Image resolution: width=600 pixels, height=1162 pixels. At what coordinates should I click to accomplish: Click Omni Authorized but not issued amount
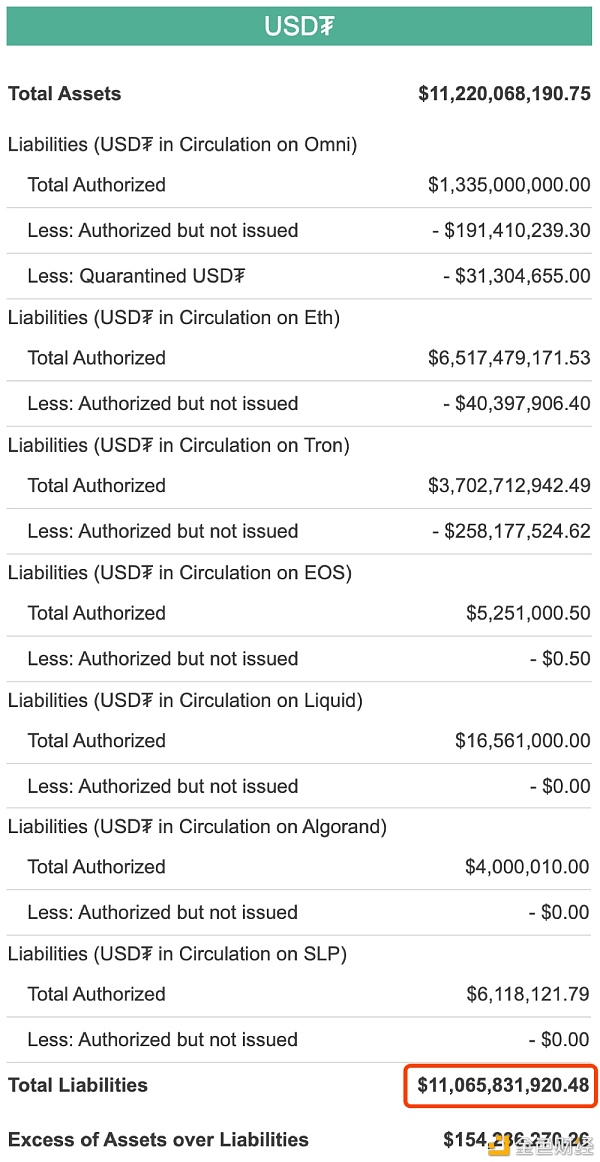tap(511, 230)
